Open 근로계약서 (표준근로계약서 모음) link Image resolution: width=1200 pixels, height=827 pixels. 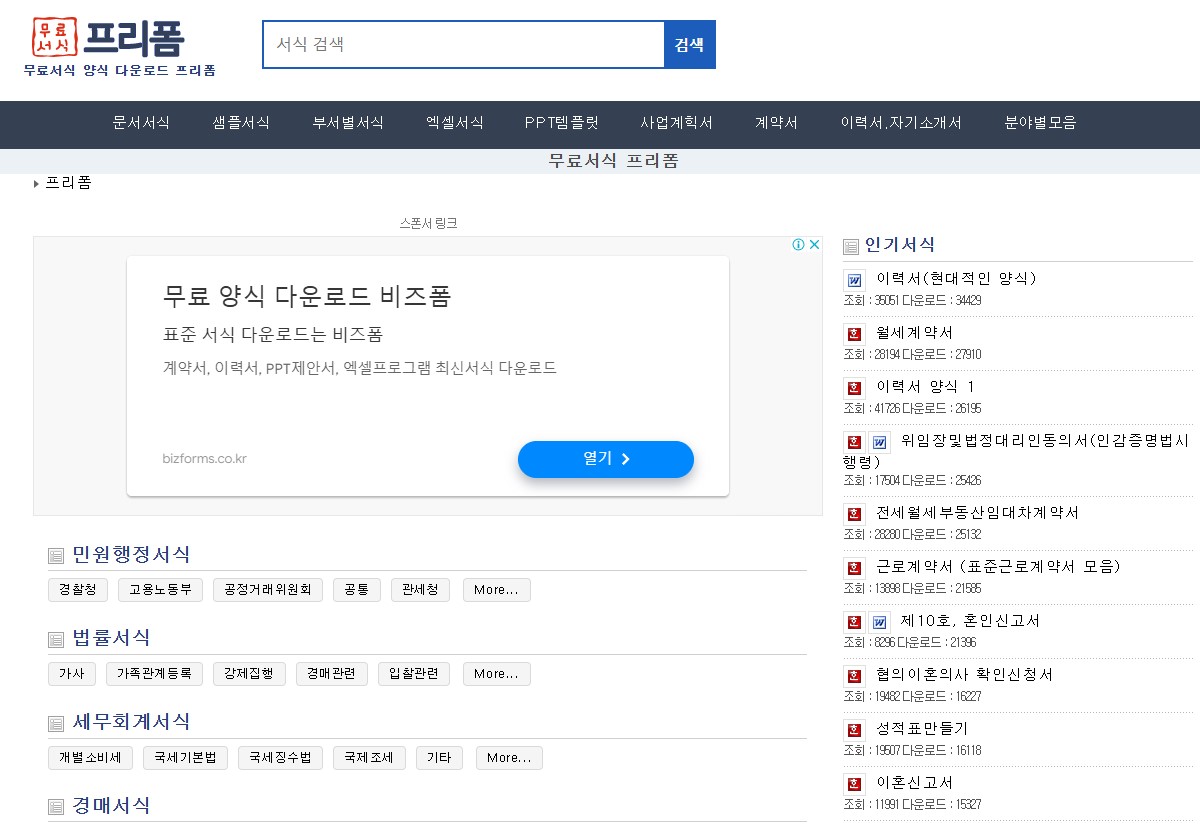click(x=998, y=567)
